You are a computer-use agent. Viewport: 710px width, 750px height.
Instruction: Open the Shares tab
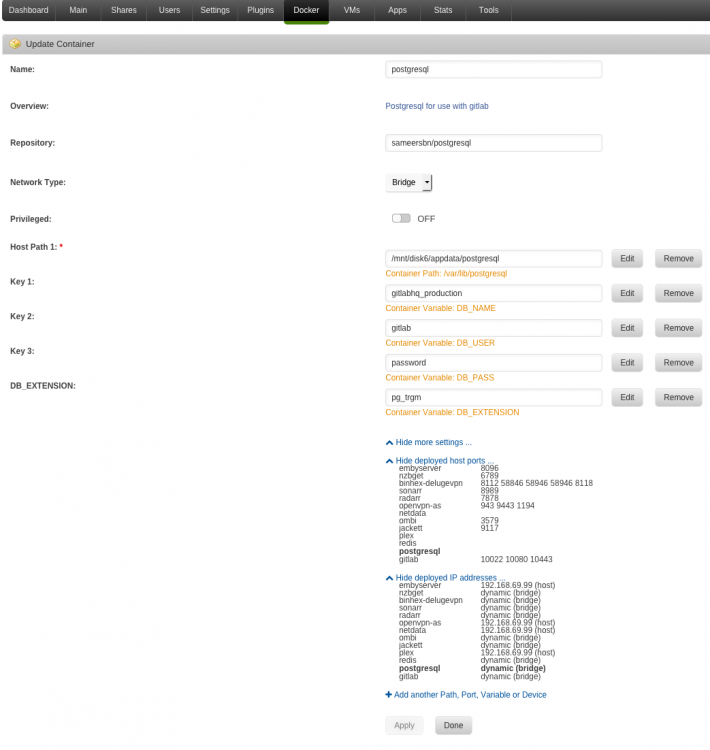pos(124,10)
